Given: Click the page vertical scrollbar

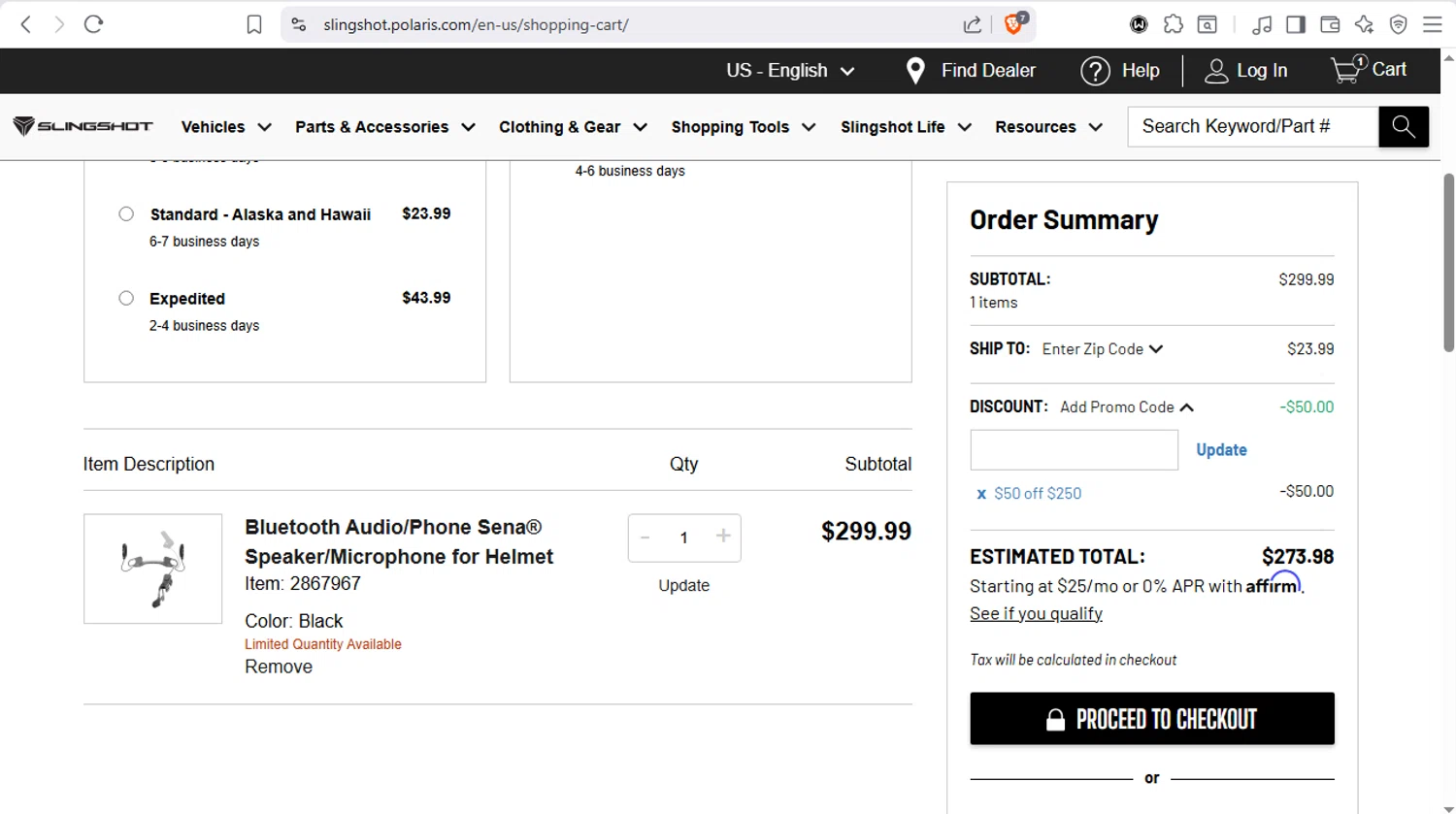Looking at the screenshot, I should 1448,262.
